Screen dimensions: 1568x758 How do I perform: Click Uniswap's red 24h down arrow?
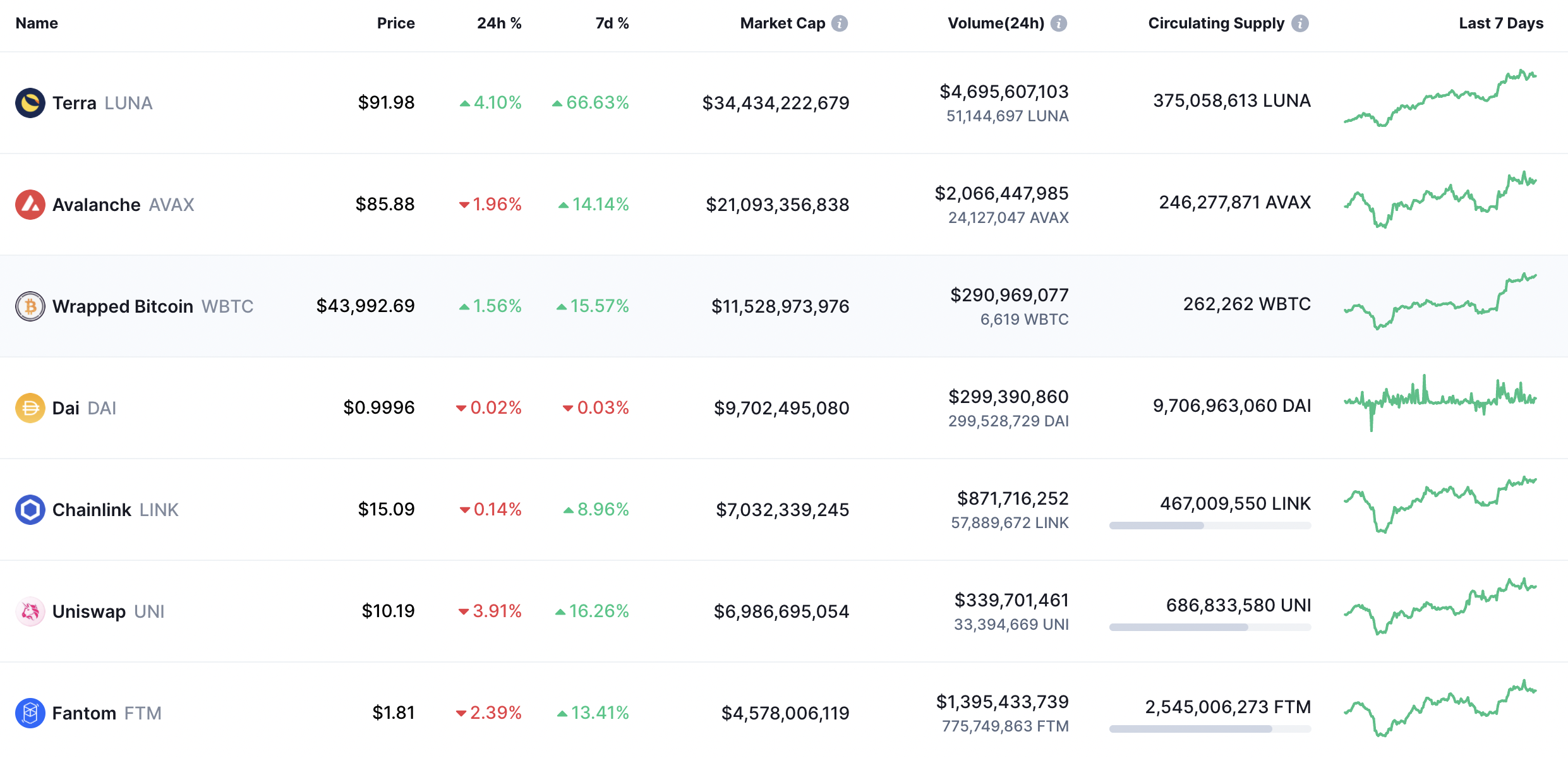464,611
